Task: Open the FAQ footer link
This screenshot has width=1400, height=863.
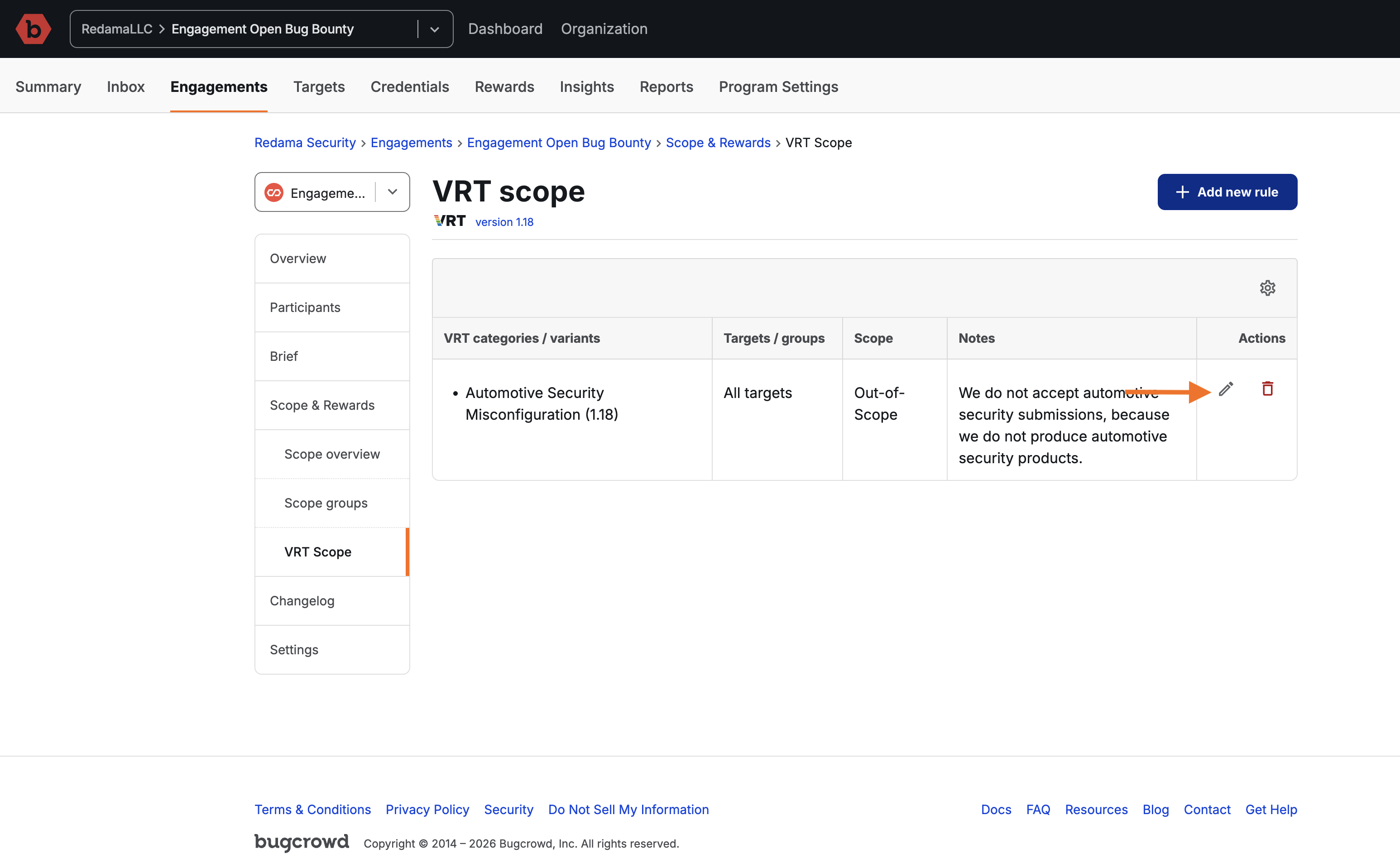Action: (x=1038, y=810)
